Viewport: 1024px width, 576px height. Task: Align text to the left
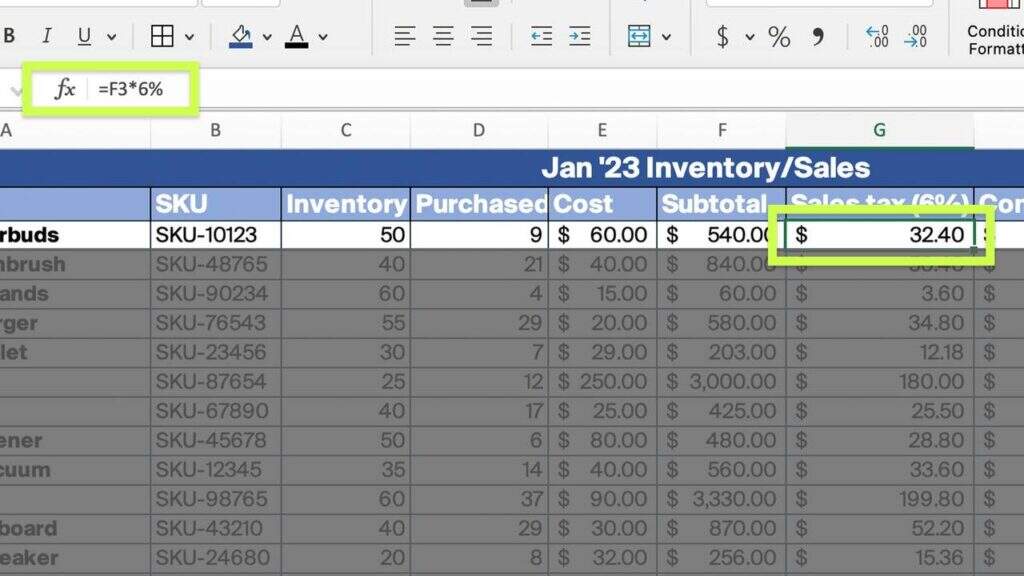[x=404, y=37]
